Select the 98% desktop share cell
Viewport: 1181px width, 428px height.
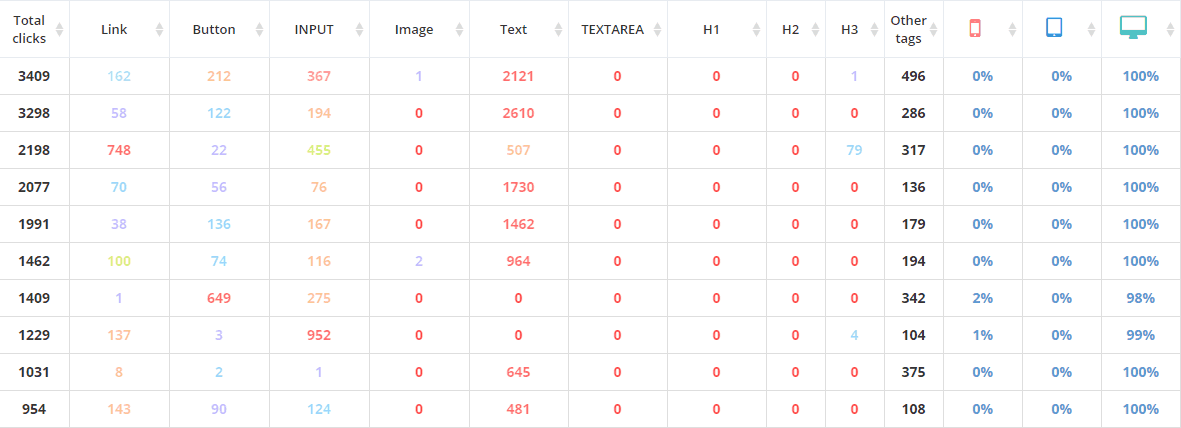[1140, 299]
